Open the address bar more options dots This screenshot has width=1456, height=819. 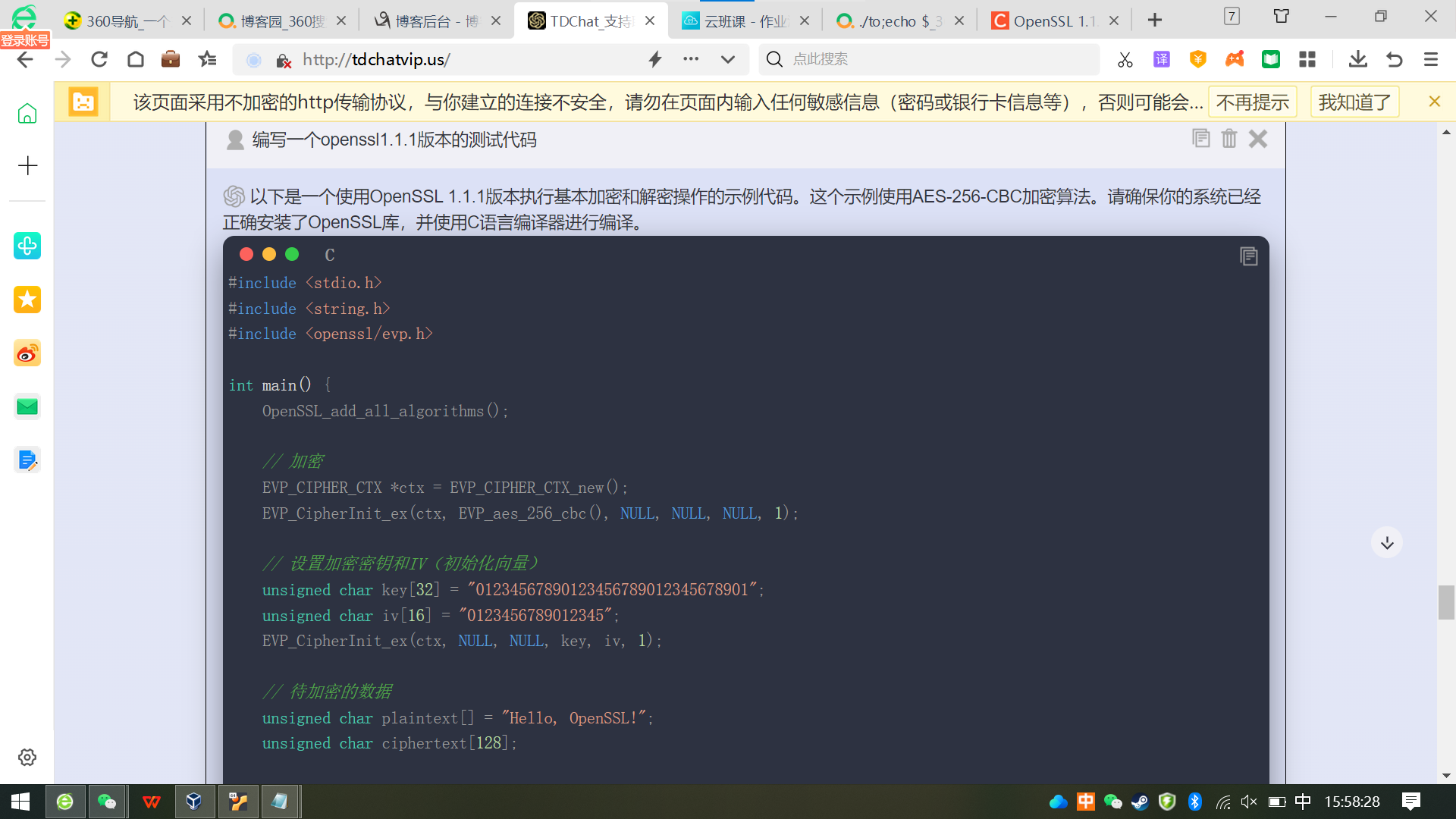(x=690, y=59)
